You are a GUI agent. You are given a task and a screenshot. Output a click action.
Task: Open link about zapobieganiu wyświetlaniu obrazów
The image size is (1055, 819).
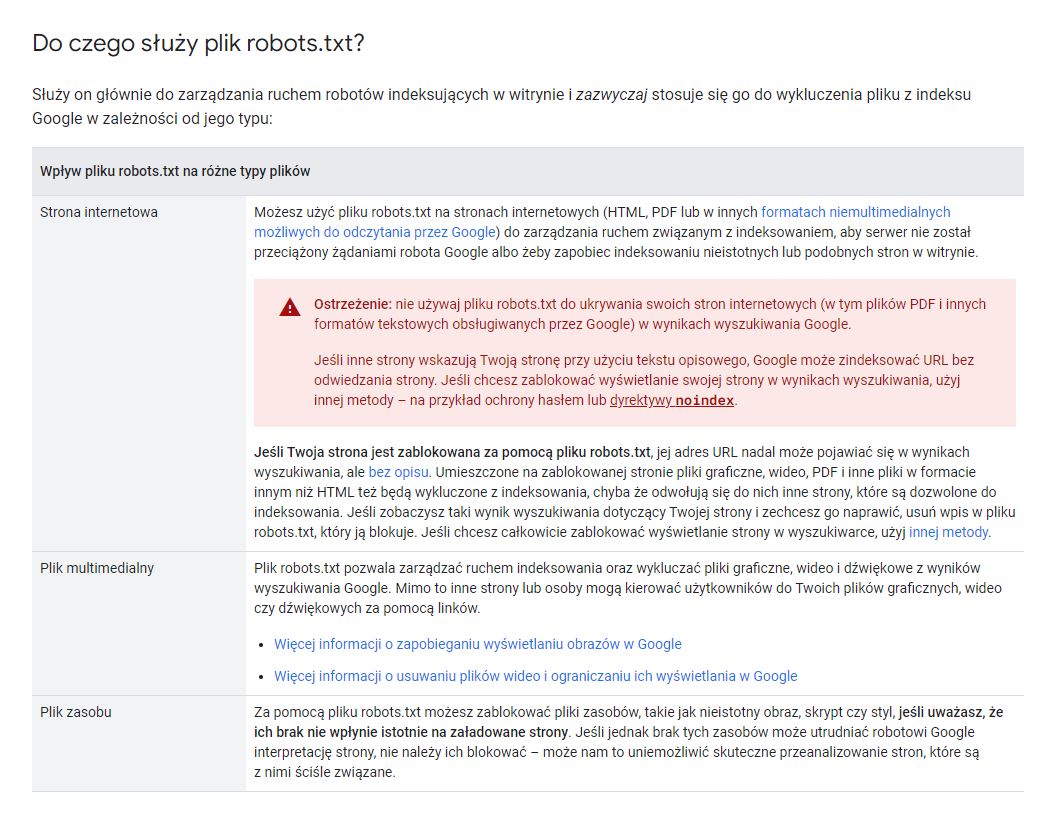477,644
